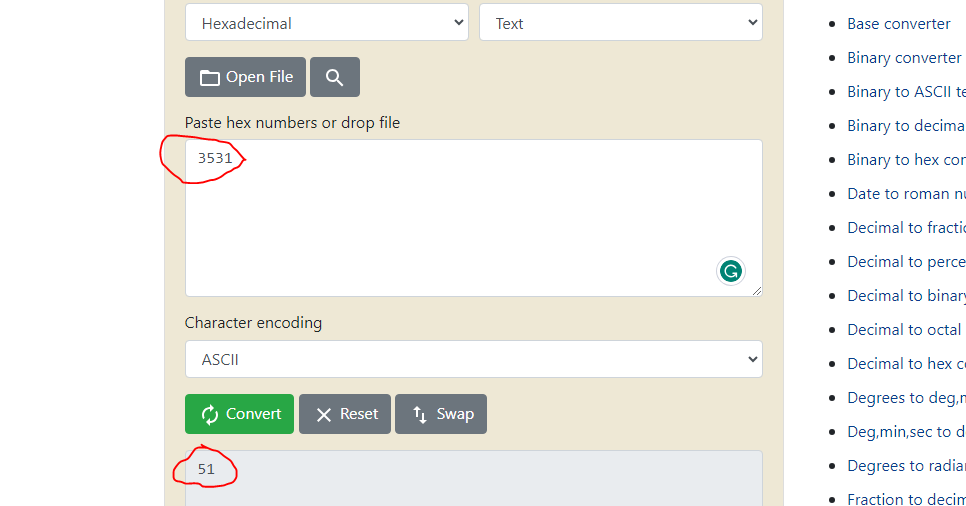The height and width of the screenshot is (506, 966).
Task: Open the Base converter link
Action: point(898,23)
